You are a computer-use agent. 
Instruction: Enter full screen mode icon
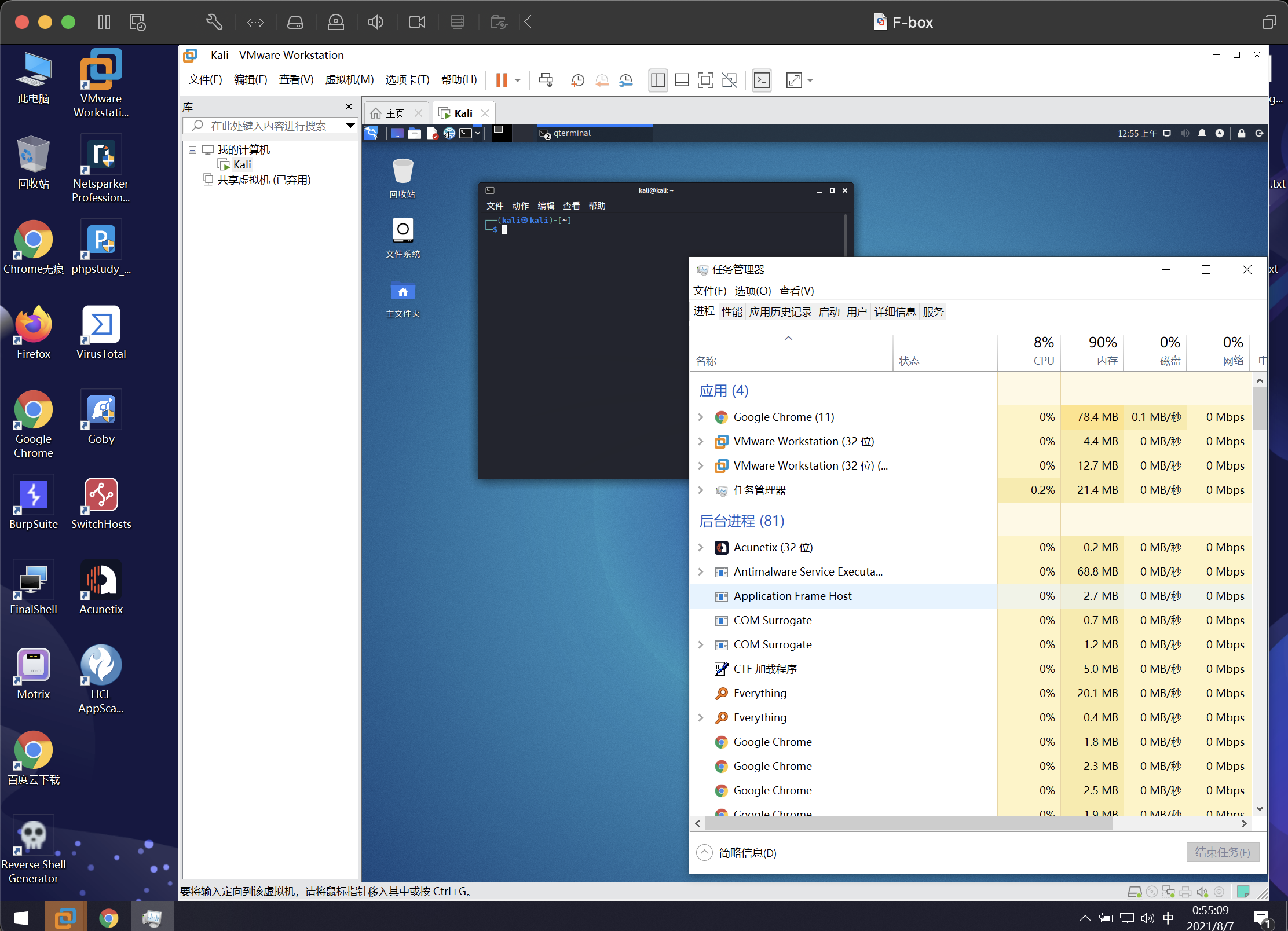pos(705,80)
